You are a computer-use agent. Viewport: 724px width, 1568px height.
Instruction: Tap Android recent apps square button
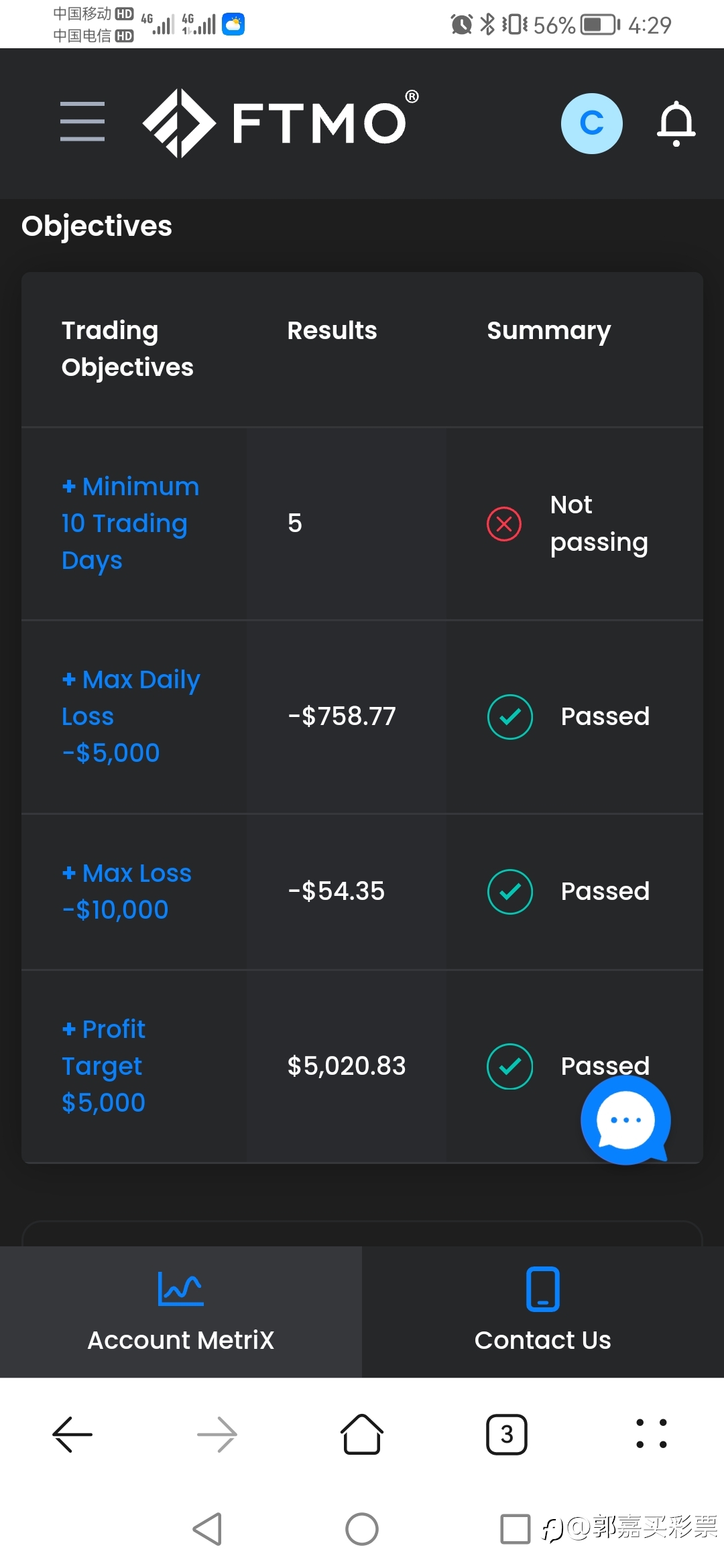pyautogui.click(x=515, y=1529)
